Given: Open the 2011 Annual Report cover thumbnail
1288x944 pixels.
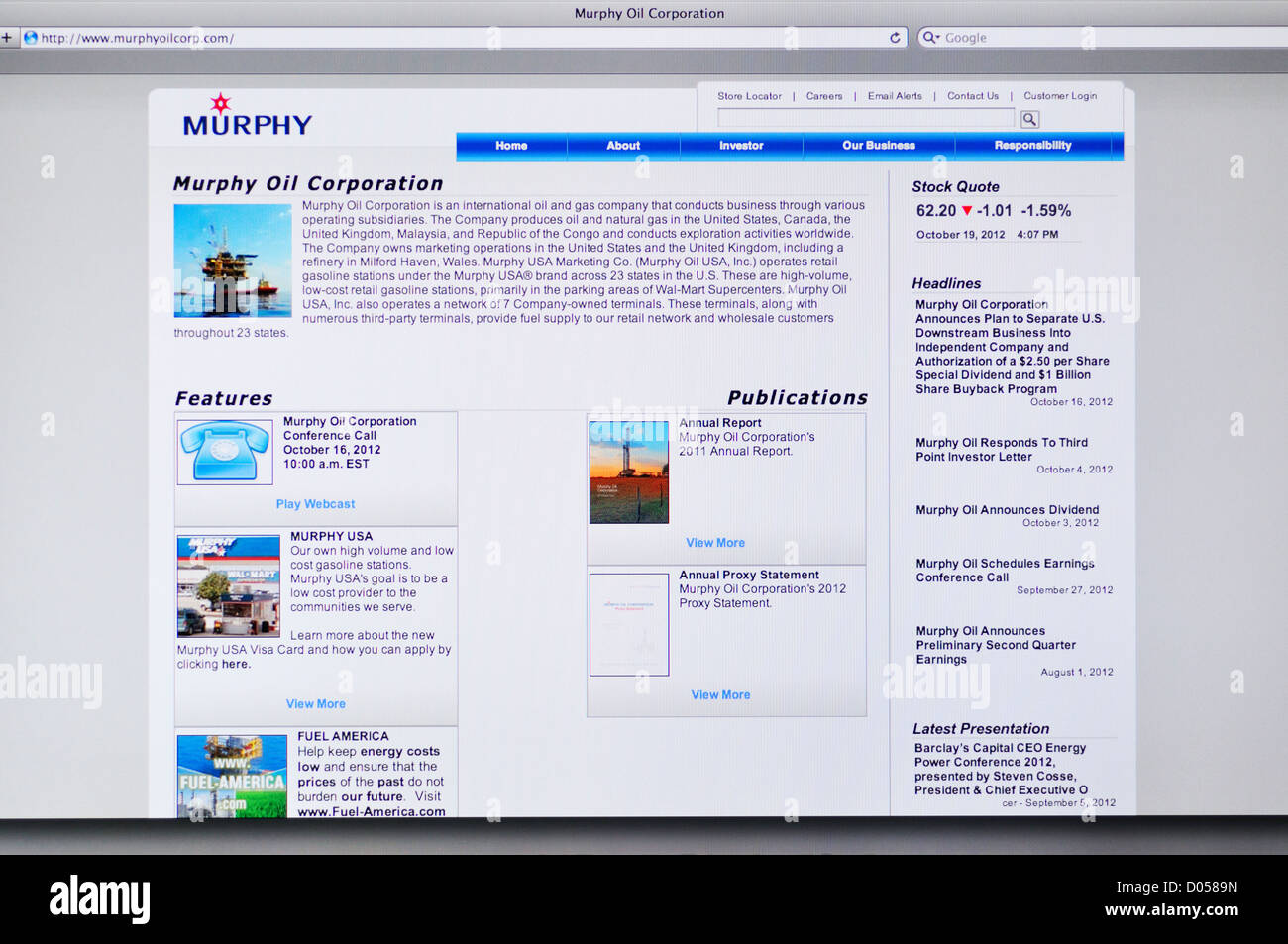Looking at the screenshot, I should click(629, 472).
